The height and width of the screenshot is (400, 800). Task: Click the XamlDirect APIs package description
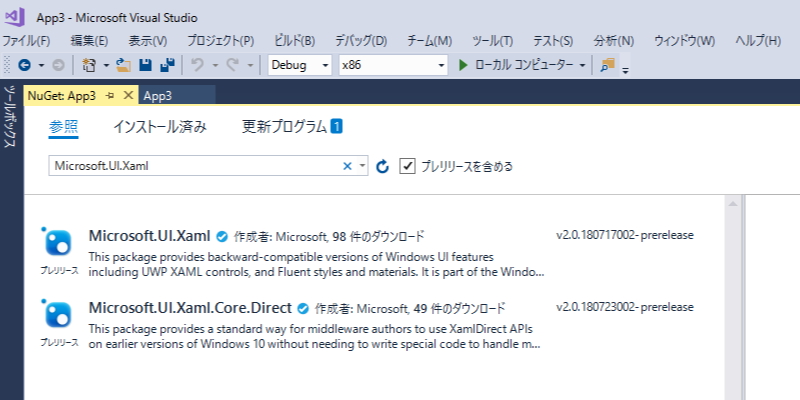pyautogui.click(x=314, y=336)
